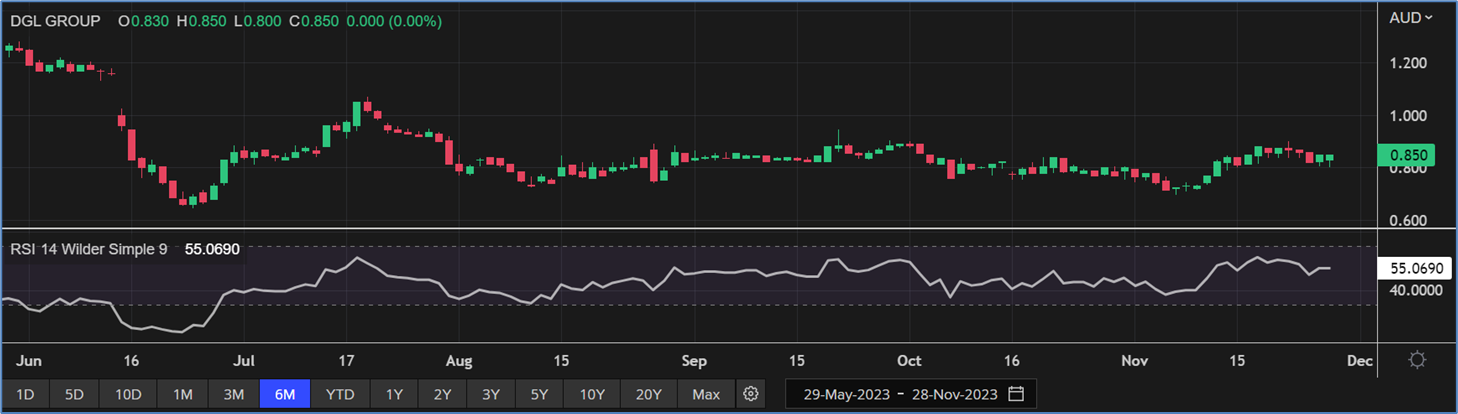This screenshot has height=414, width=1458.
Task: Click the 0.850 current price tag
Action: pyautogui.click(x=1408, y=155)
